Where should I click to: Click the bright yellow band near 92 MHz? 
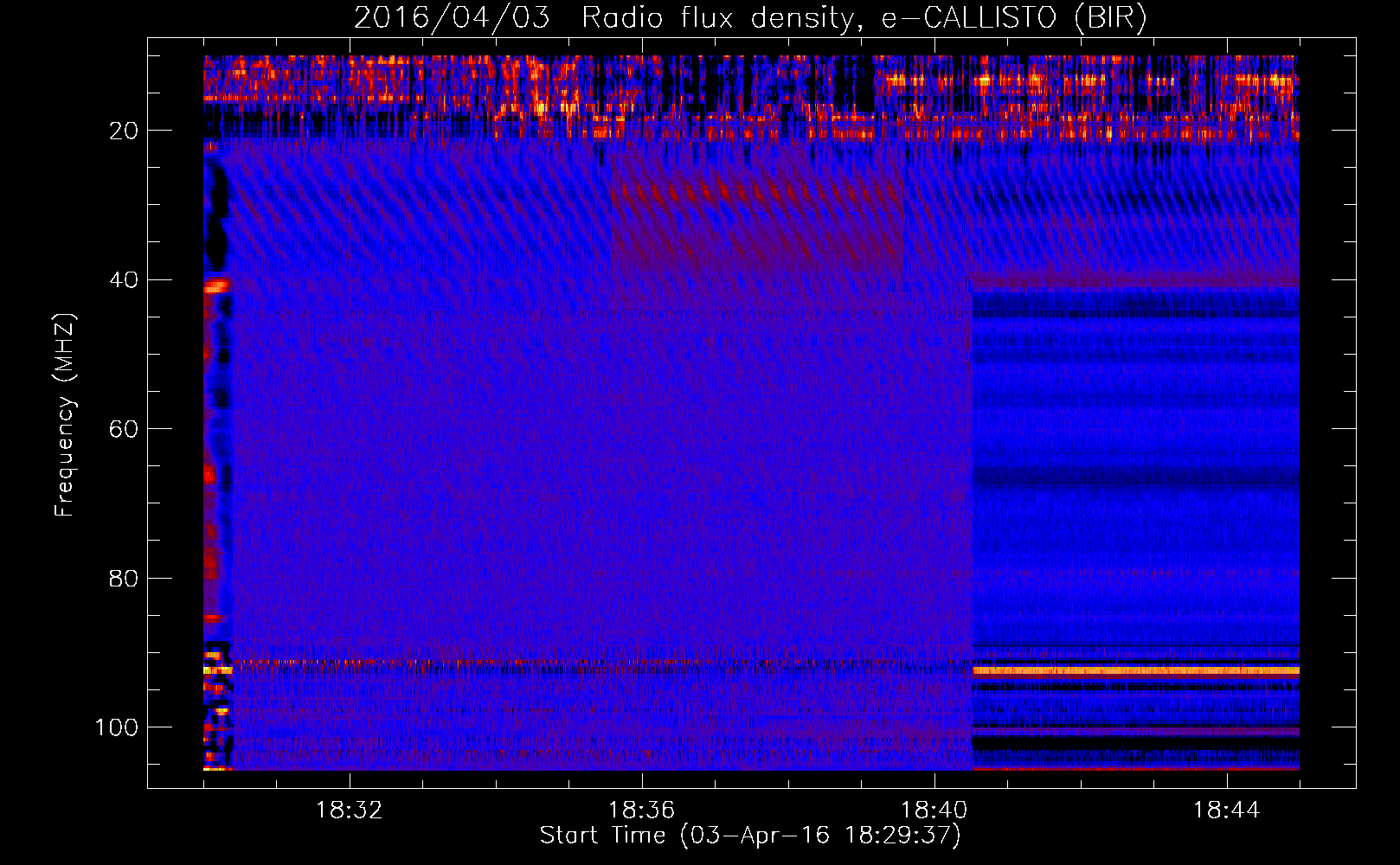point(1135,670)
